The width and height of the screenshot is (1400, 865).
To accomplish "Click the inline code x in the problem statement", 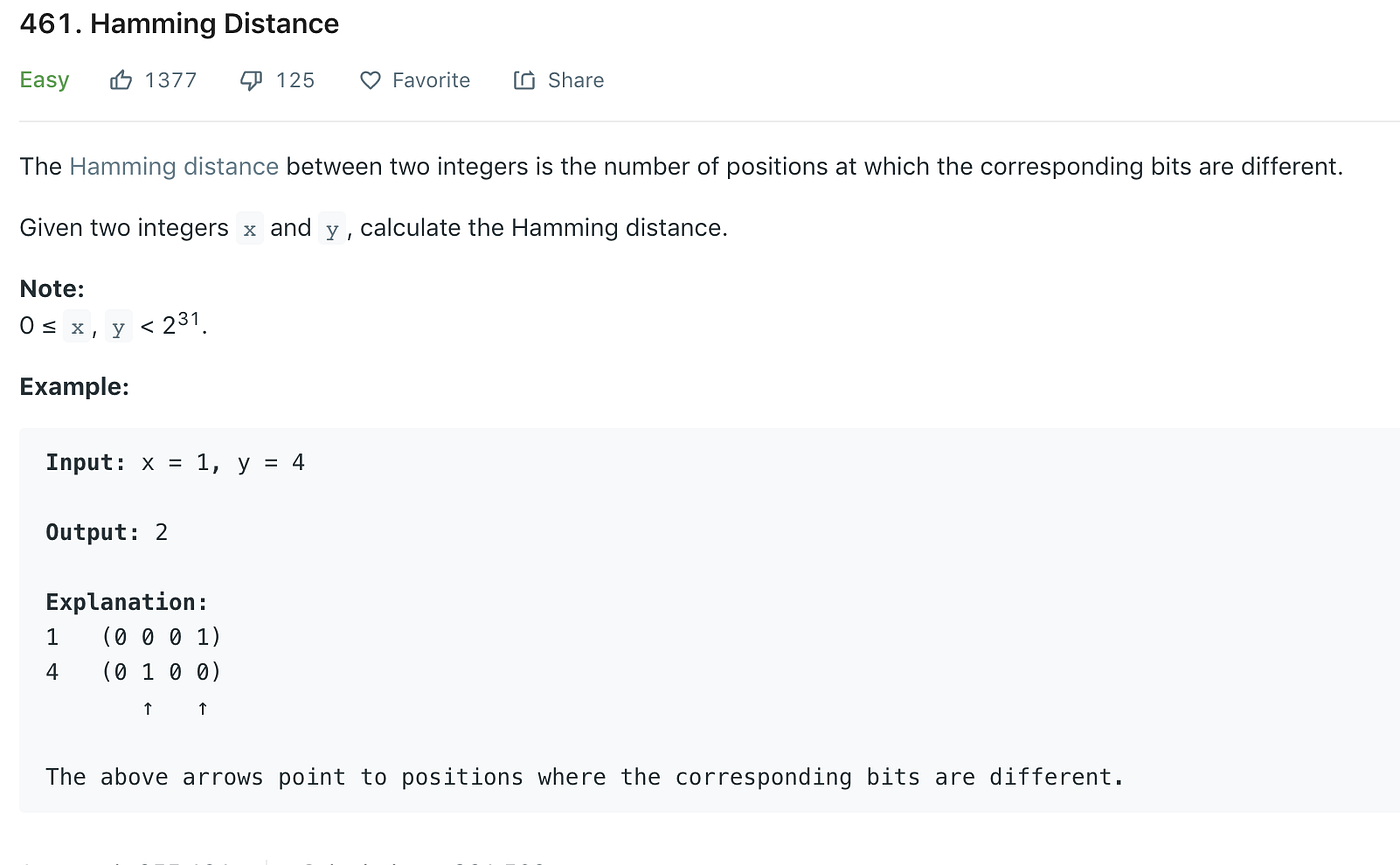I will coord(250,229).
